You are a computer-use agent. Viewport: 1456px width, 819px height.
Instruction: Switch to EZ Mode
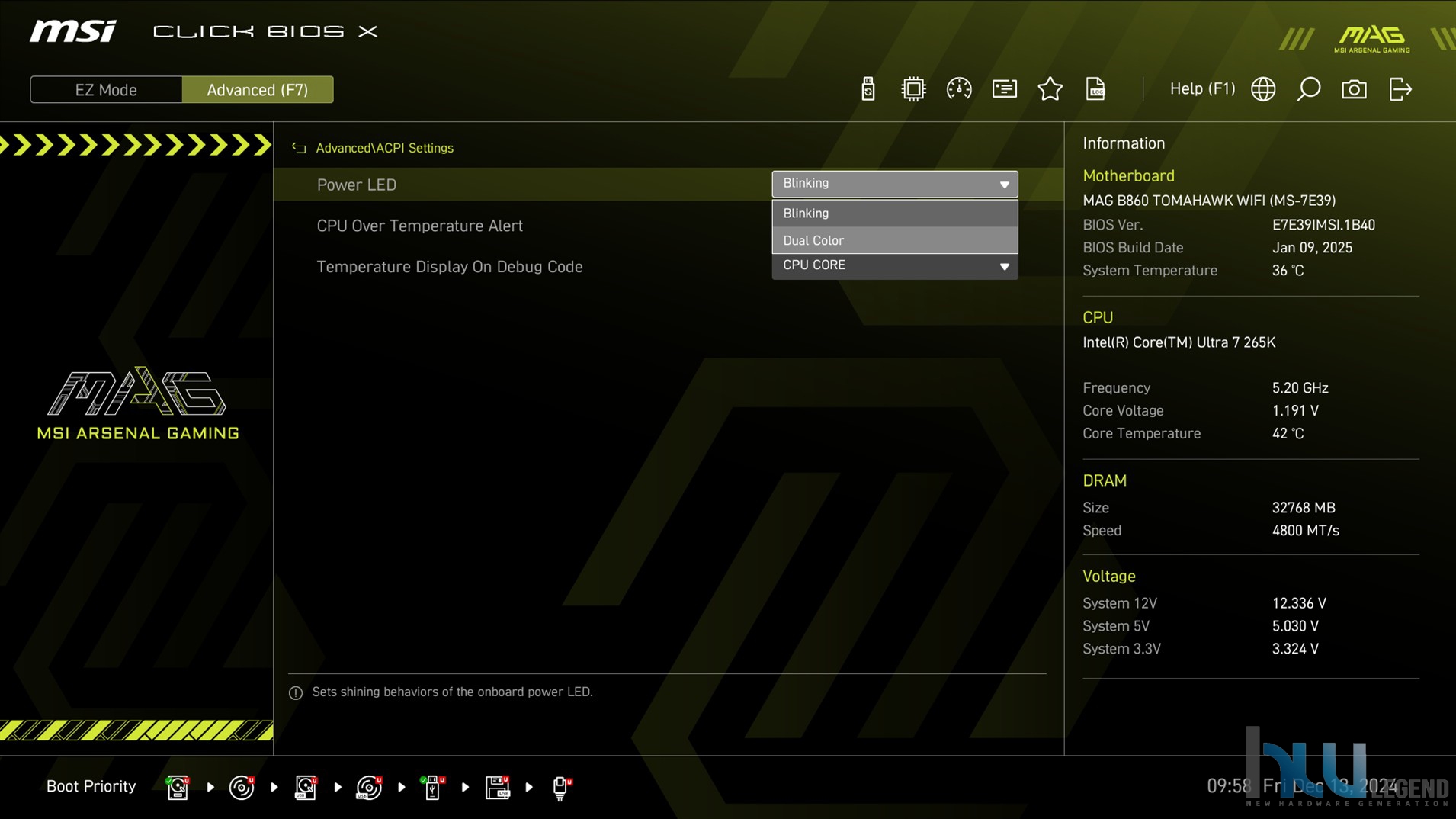(106, 89)
